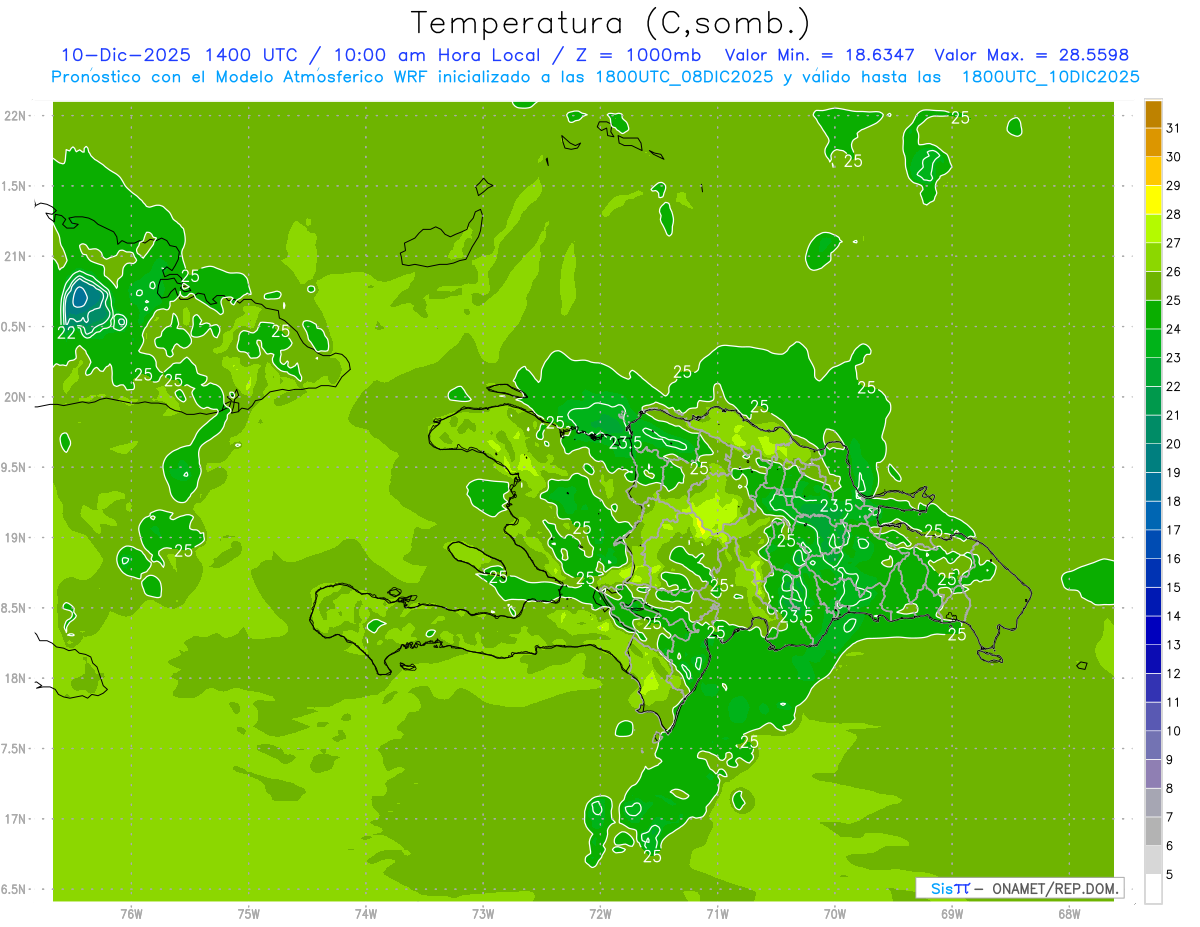Click the "21N" latitude label

(15, 257)
